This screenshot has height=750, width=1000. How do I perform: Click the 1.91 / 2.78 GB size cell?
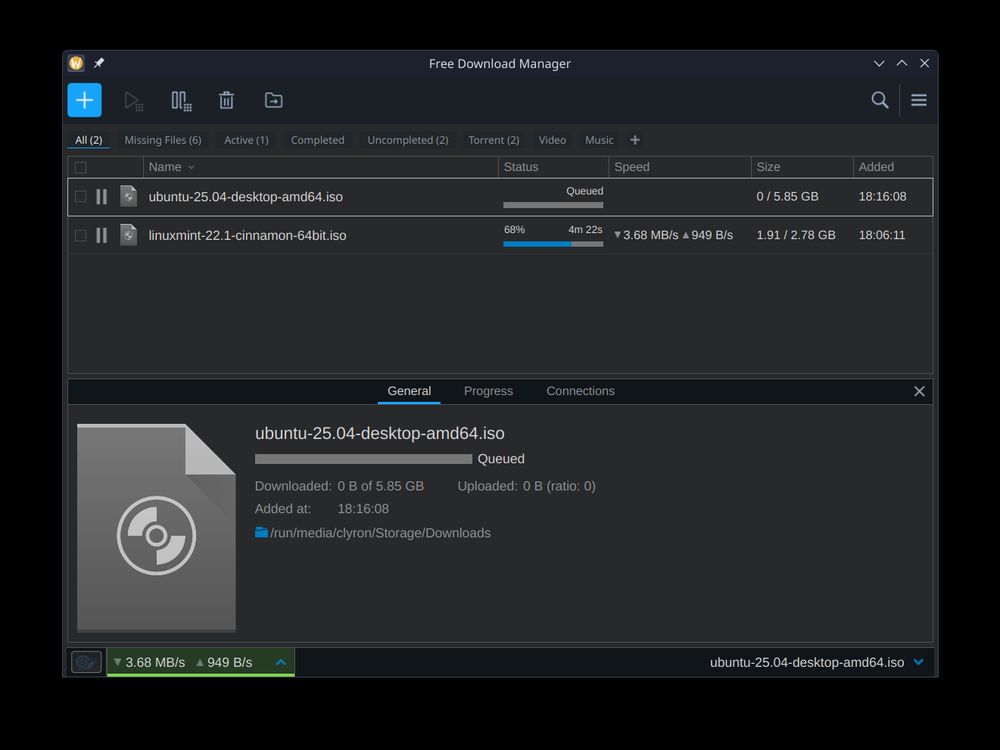796,235
